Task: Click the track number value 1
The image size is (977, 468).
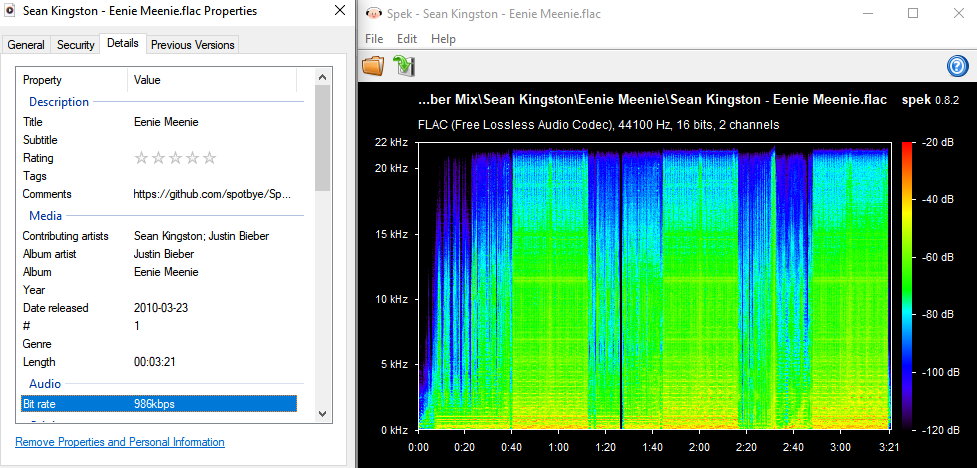Action: coord(137,326)
